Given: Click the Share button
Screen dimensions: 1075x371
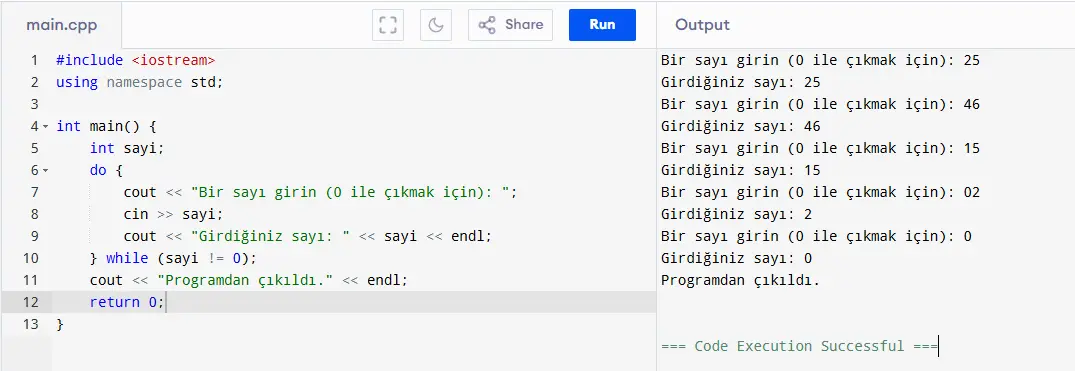Looking at the screenshot, I should pos(511,25).
